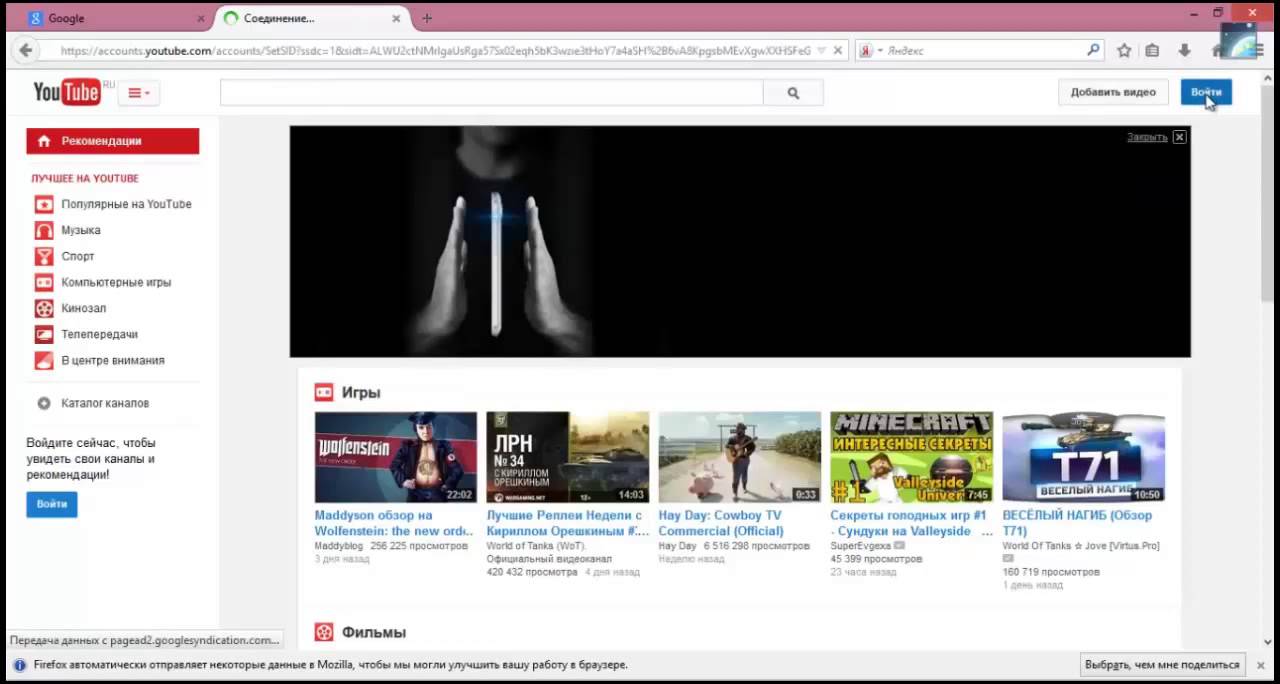Open the downloads arrow icon
This screenshot has width=1280, height=684.
point(1184,50)
